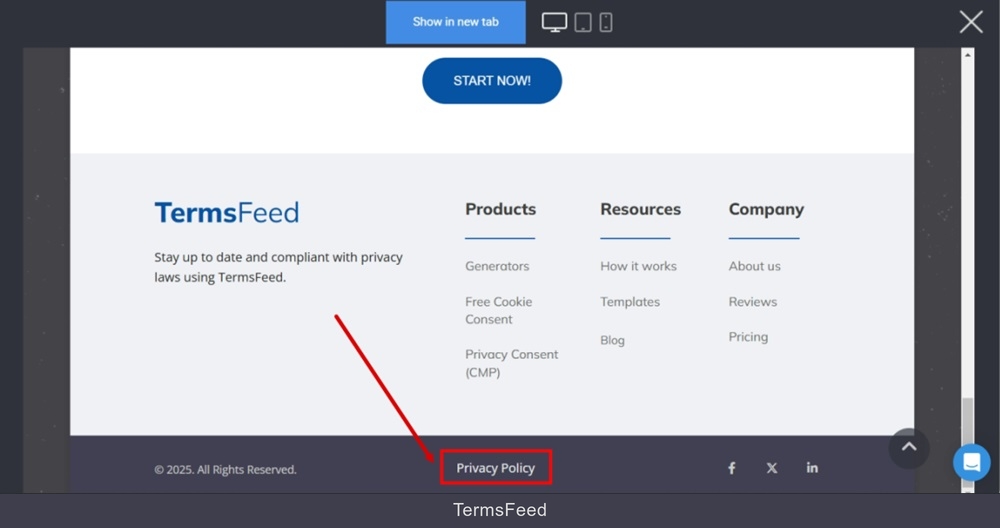Screen dimensions: 1000x528
Task: Open the X social link
Action: click(x=772, y=468)
